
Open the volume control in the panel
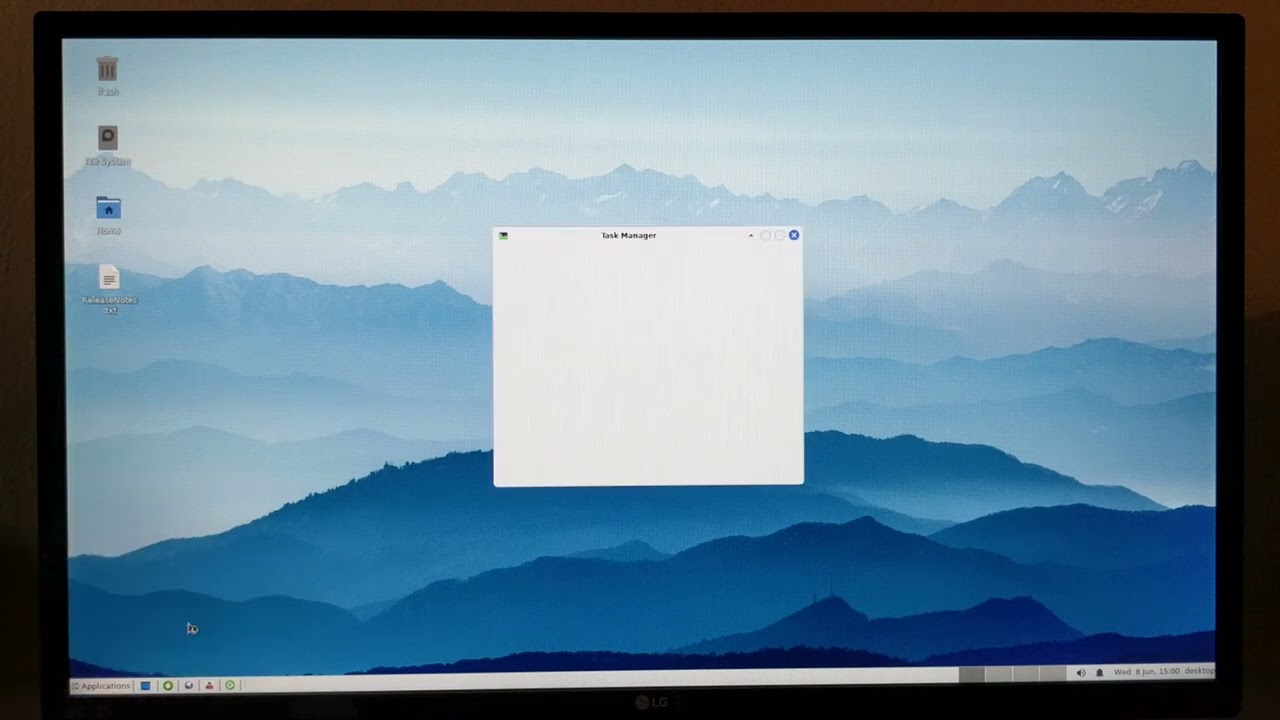[1081, 673]
